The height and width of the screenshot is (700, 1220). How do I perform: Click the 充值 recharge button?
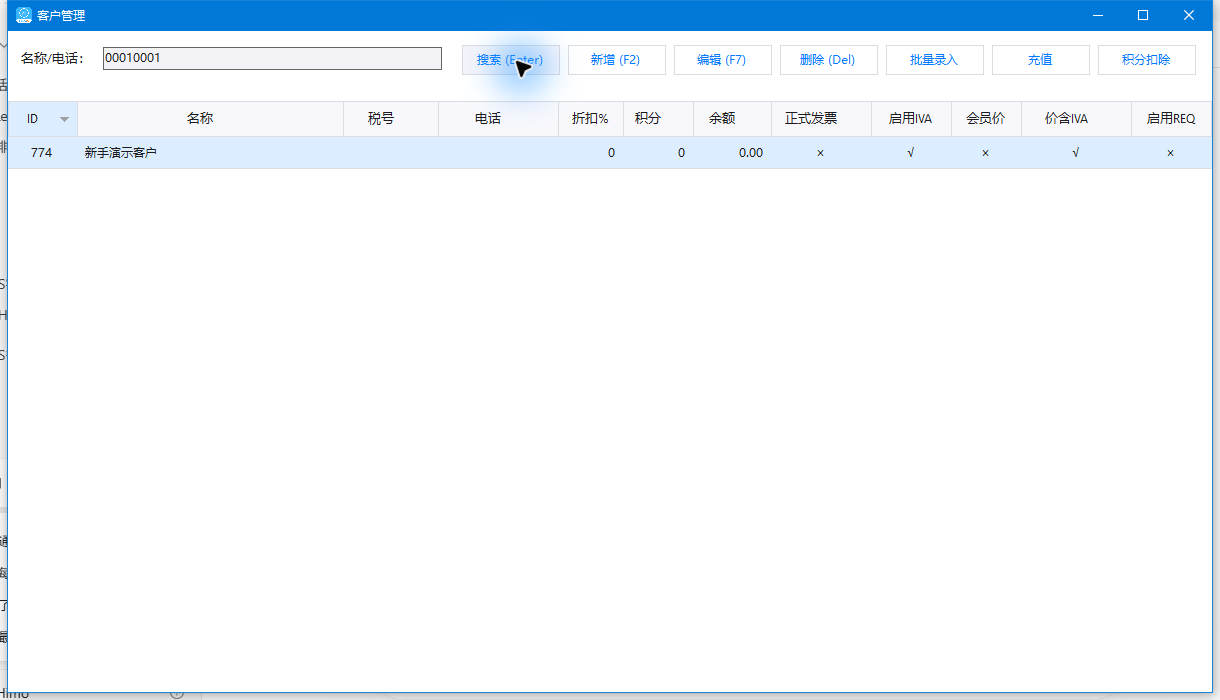(x=1040, y=60)
